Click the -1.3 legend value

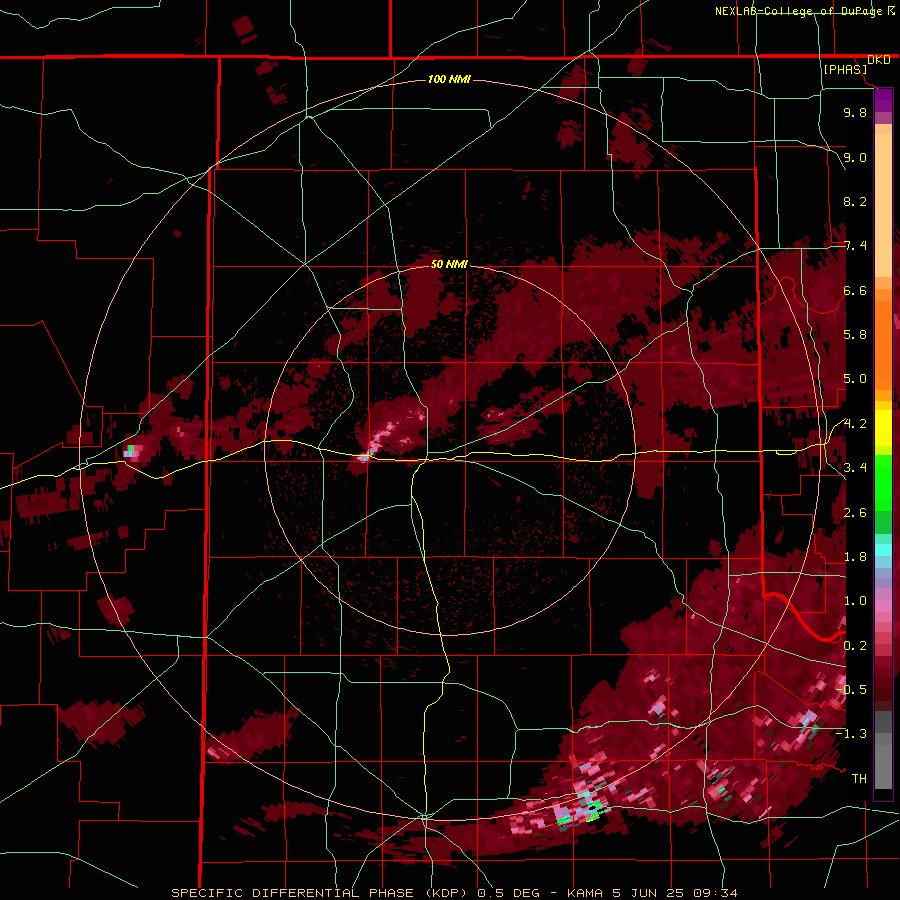[851, 734]
